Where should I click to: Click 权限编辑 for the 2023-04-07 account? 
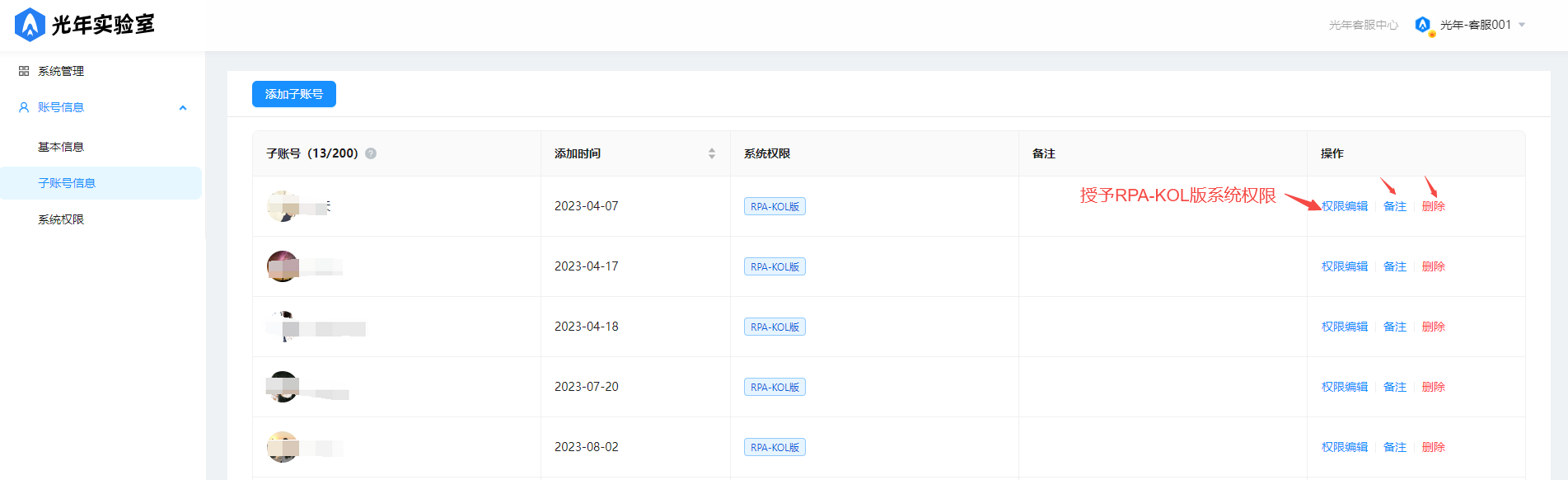point(1345,206)
